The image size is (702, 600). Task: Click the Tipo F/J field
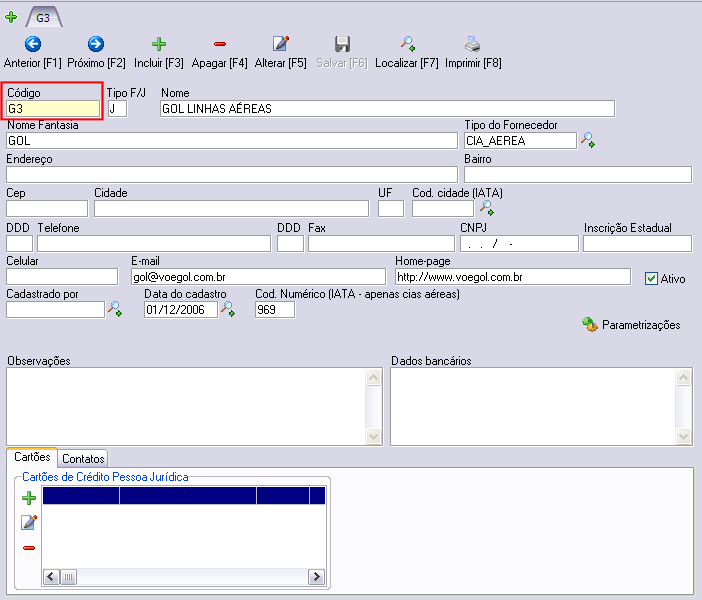[x=118, y=109]
